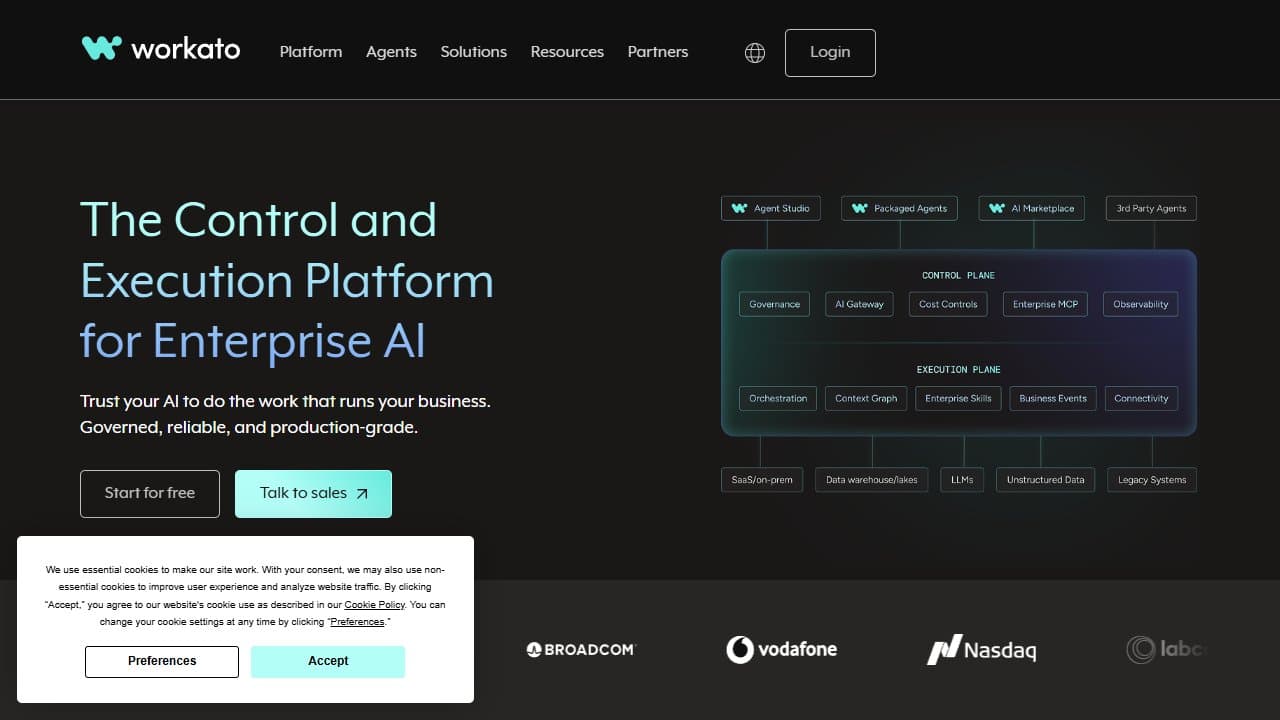Select Context Graph in the diagram
Image resolution: width=1280 pixels, height=720 pixels.
tap(866, 398)
